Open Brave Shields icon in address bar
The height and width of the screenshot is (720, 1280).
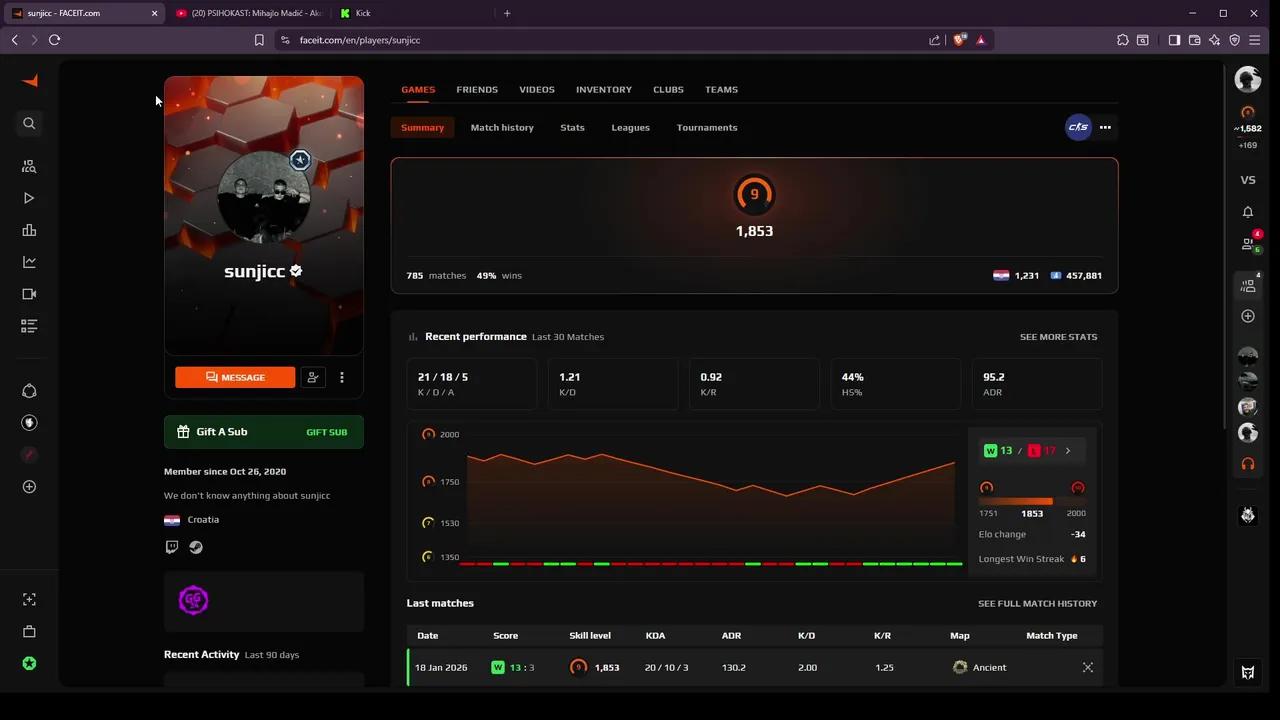(x=961, y=40)
